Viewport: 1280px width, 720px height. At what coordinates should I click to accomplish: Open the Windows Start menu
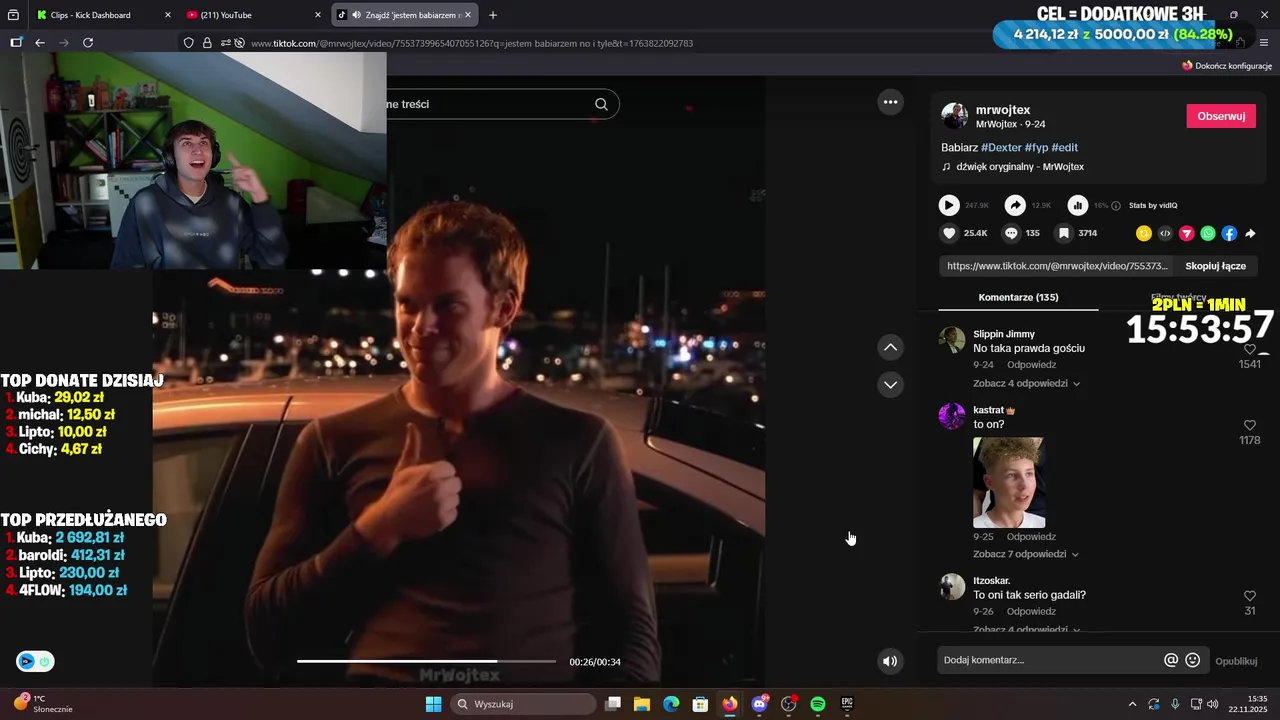point(433,704)
